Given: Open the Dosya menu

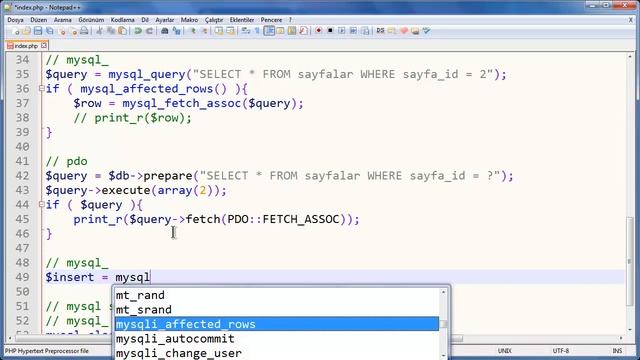Looking at the screenshot, I should point(15,20).
